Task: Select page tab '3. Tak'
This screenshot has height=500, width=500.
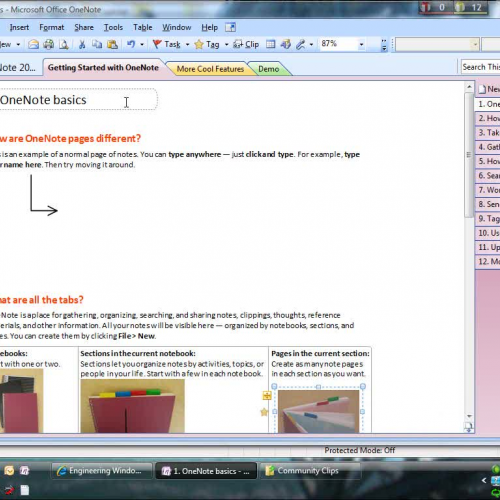Action: click(488, 133)
